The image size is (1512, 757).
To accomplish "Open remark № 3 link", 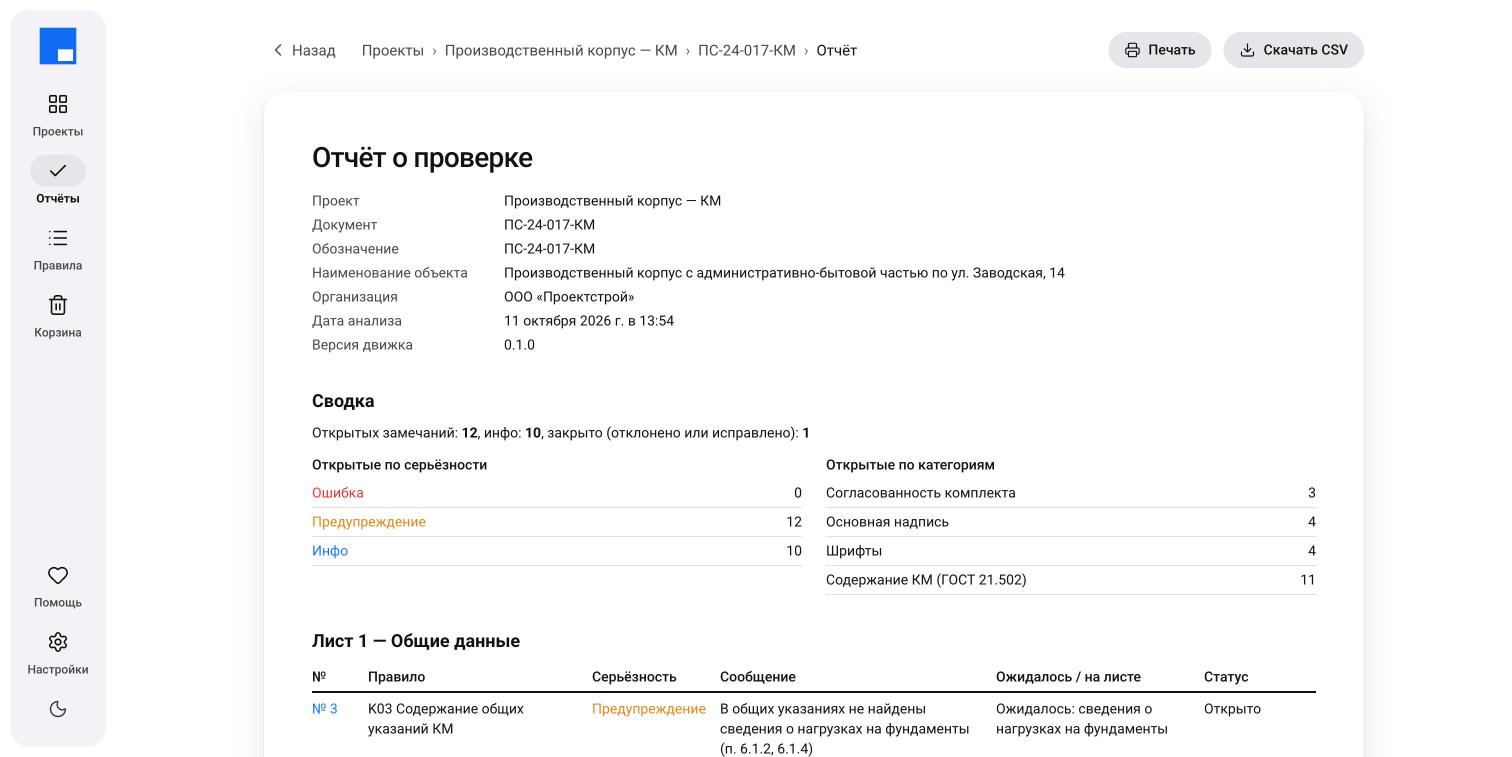I will click(325, 709).
